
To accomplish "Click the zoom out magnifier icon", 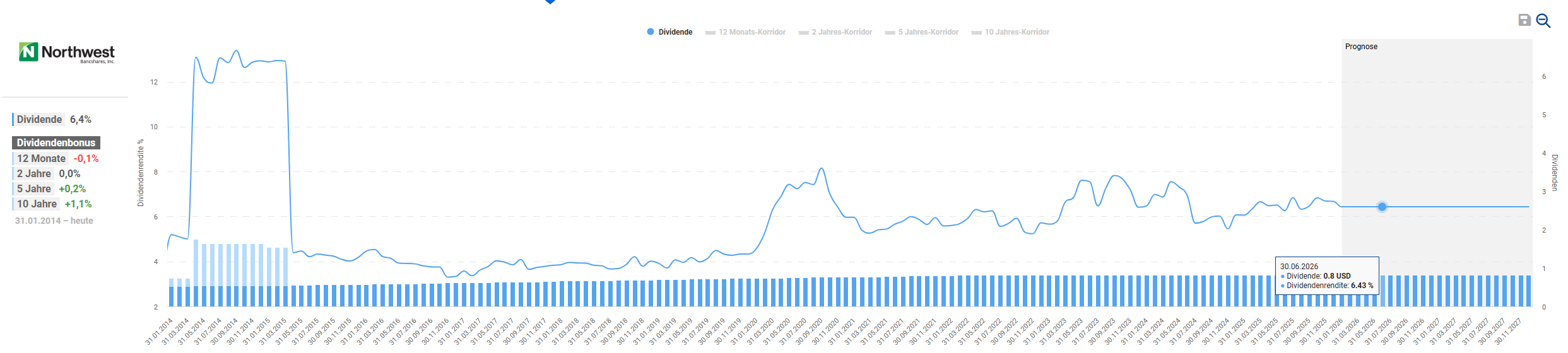I will pos(1543,20).
